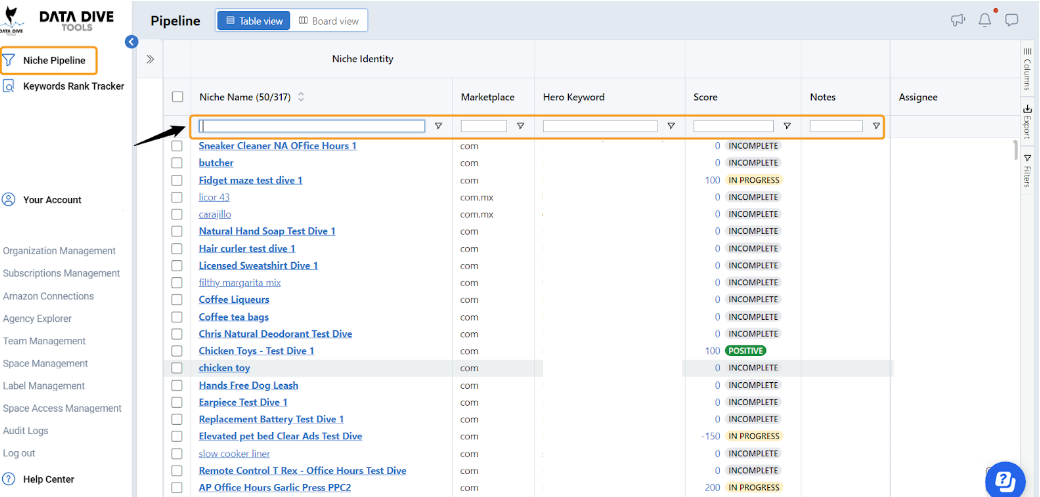Tick the select-all header checkbox
This screenshot has width=1040, height=497.
pos(177,97)
